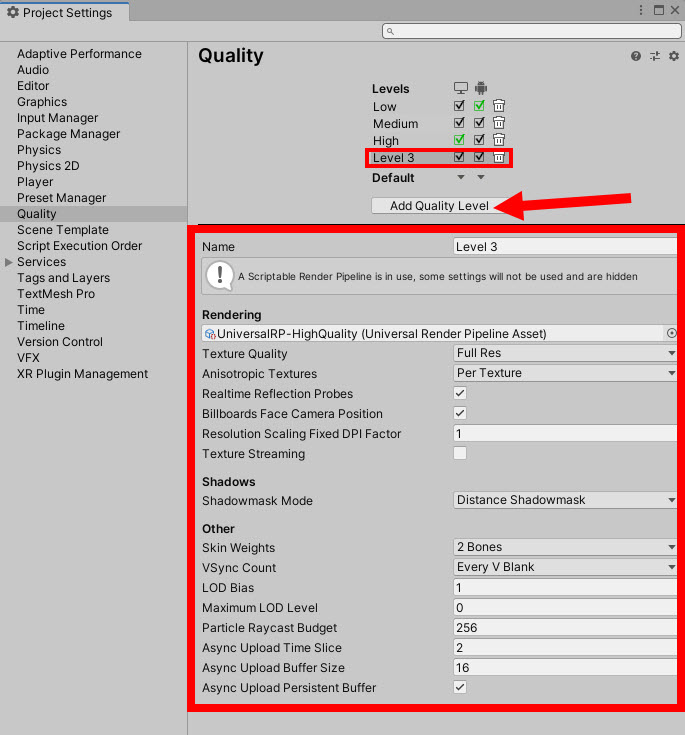Image resolution: width=685 pixels, height=735 pixels.
Task: Open the preset sliders icon for Quality
Action: [x=655, y=56]
